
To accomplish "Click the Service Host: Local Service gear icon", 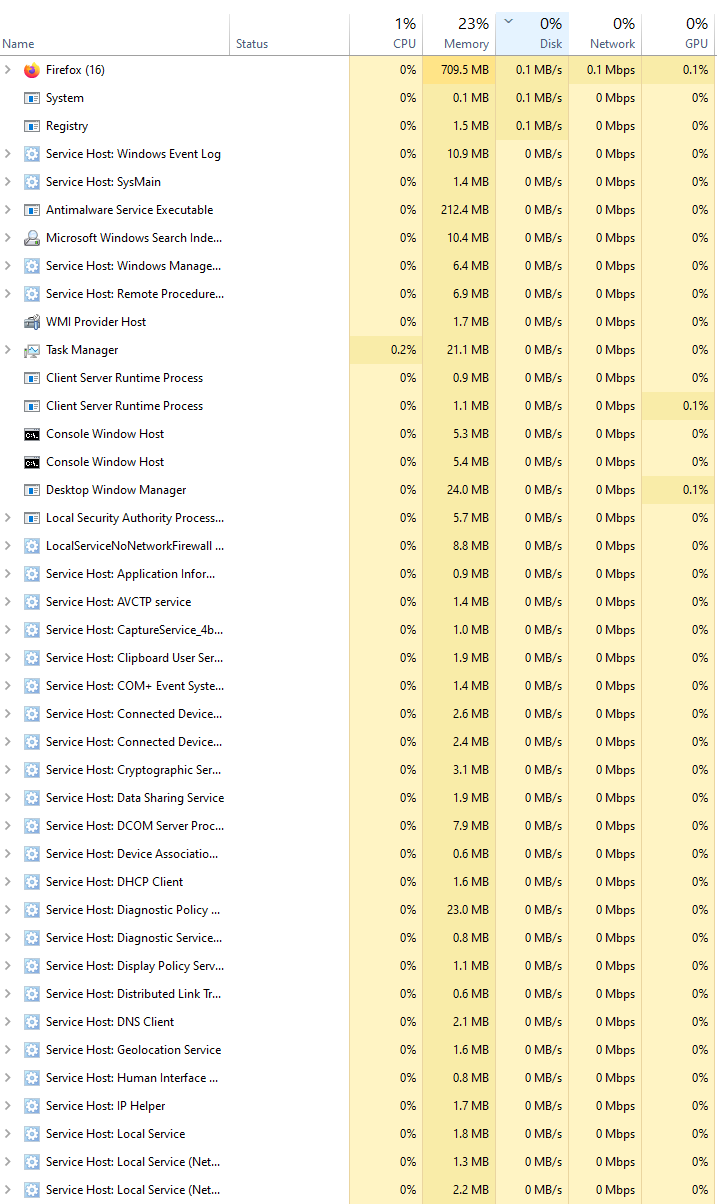I will (31, 1134).
